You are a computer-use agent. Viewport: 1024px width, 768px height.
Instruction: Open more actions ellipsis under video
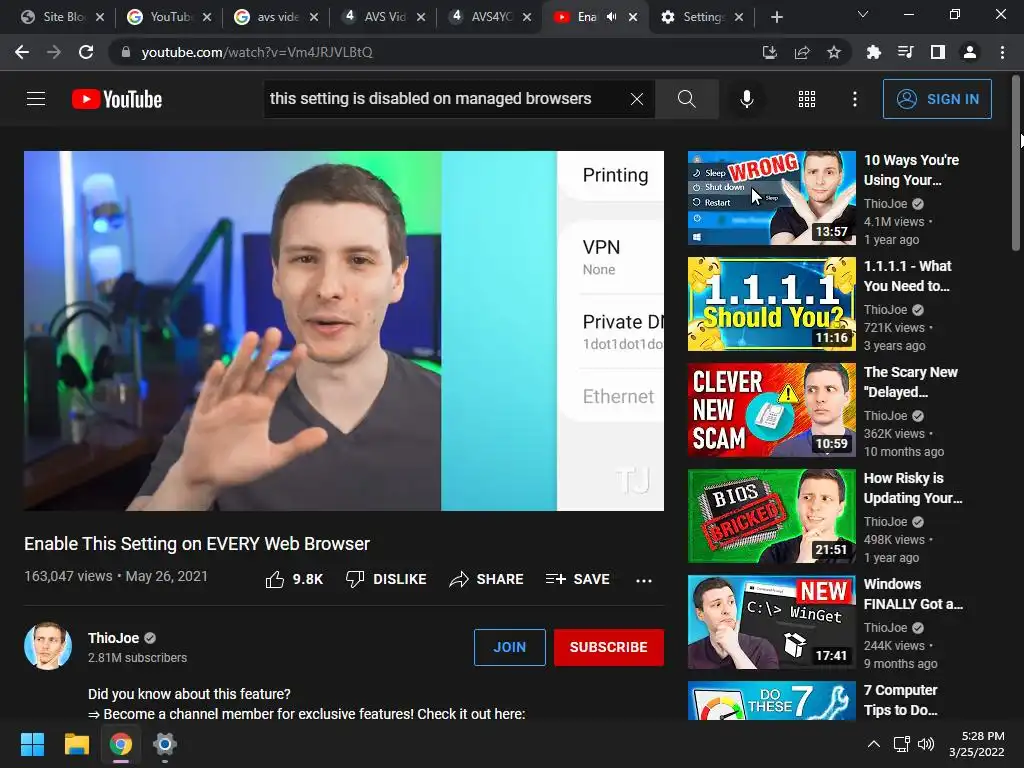tap(644, 580)
